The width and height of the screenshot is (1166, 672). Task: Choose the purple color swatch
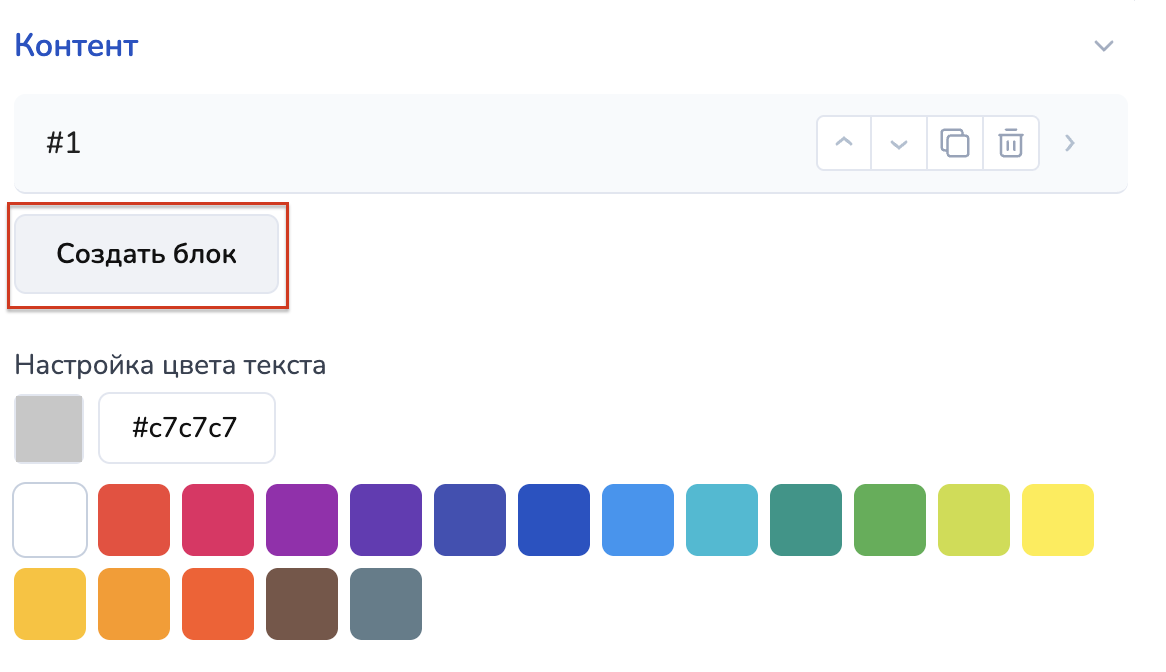point(302,520)
